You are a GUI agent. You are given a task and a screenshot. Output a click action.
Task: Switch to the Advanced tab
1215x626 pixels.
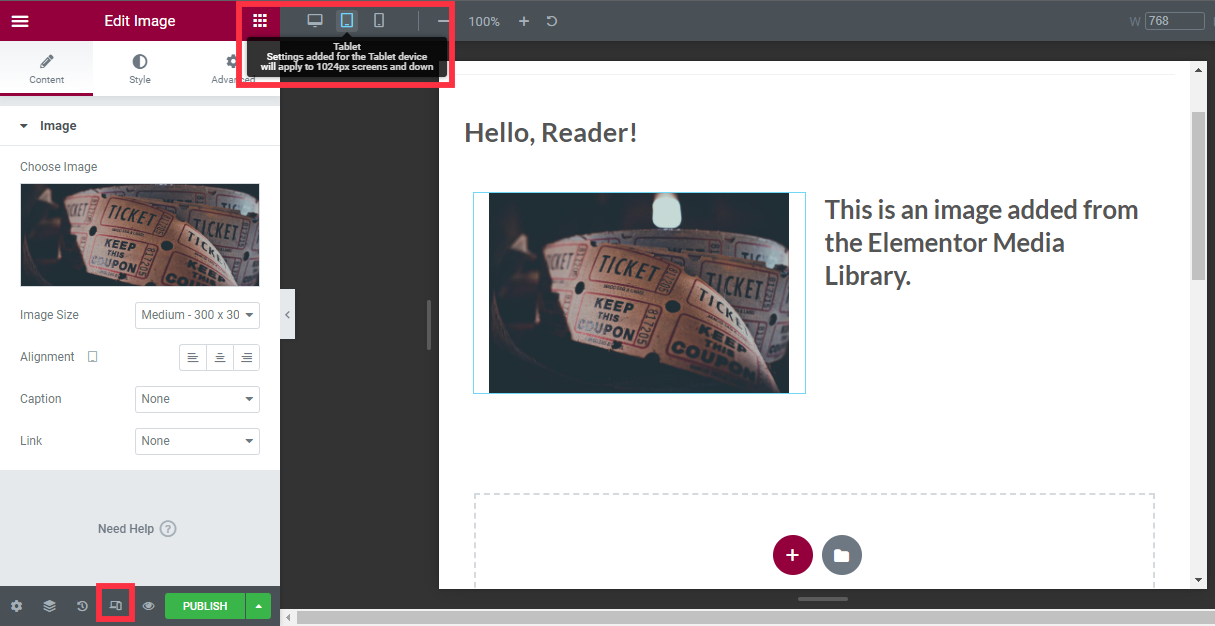(x=232, y=69)
